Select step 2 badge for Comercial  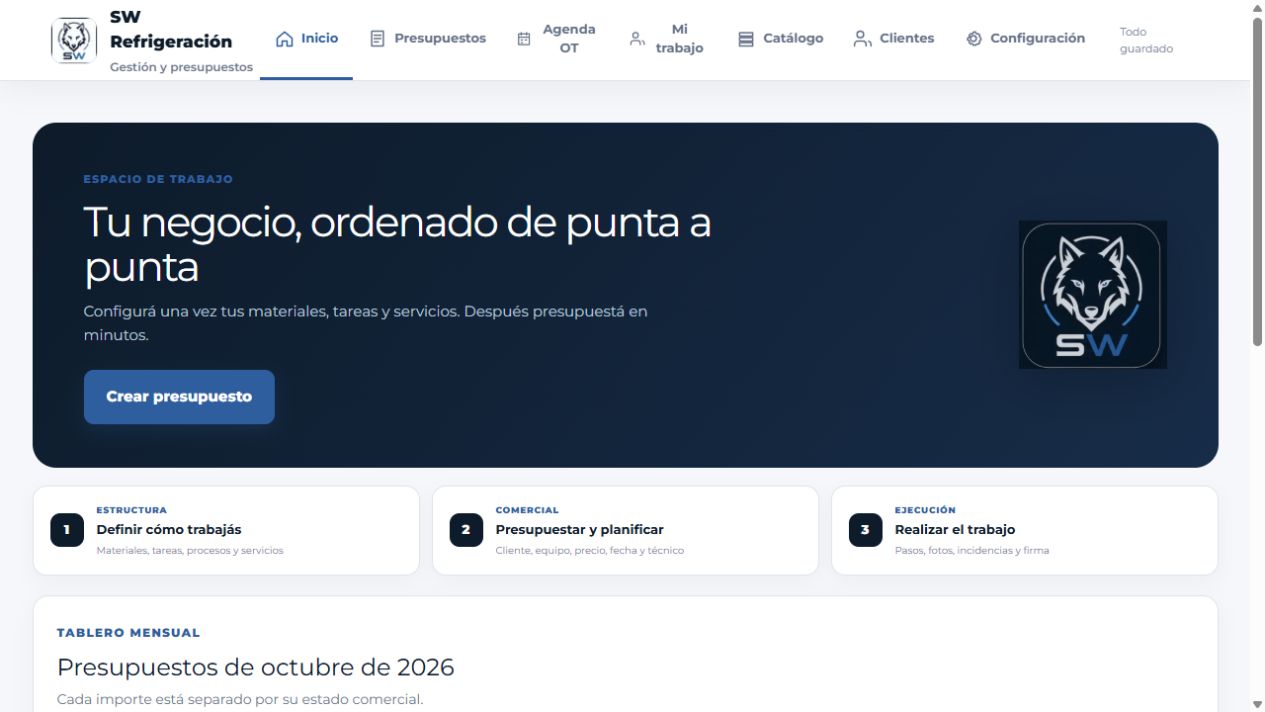pos(466,530)
